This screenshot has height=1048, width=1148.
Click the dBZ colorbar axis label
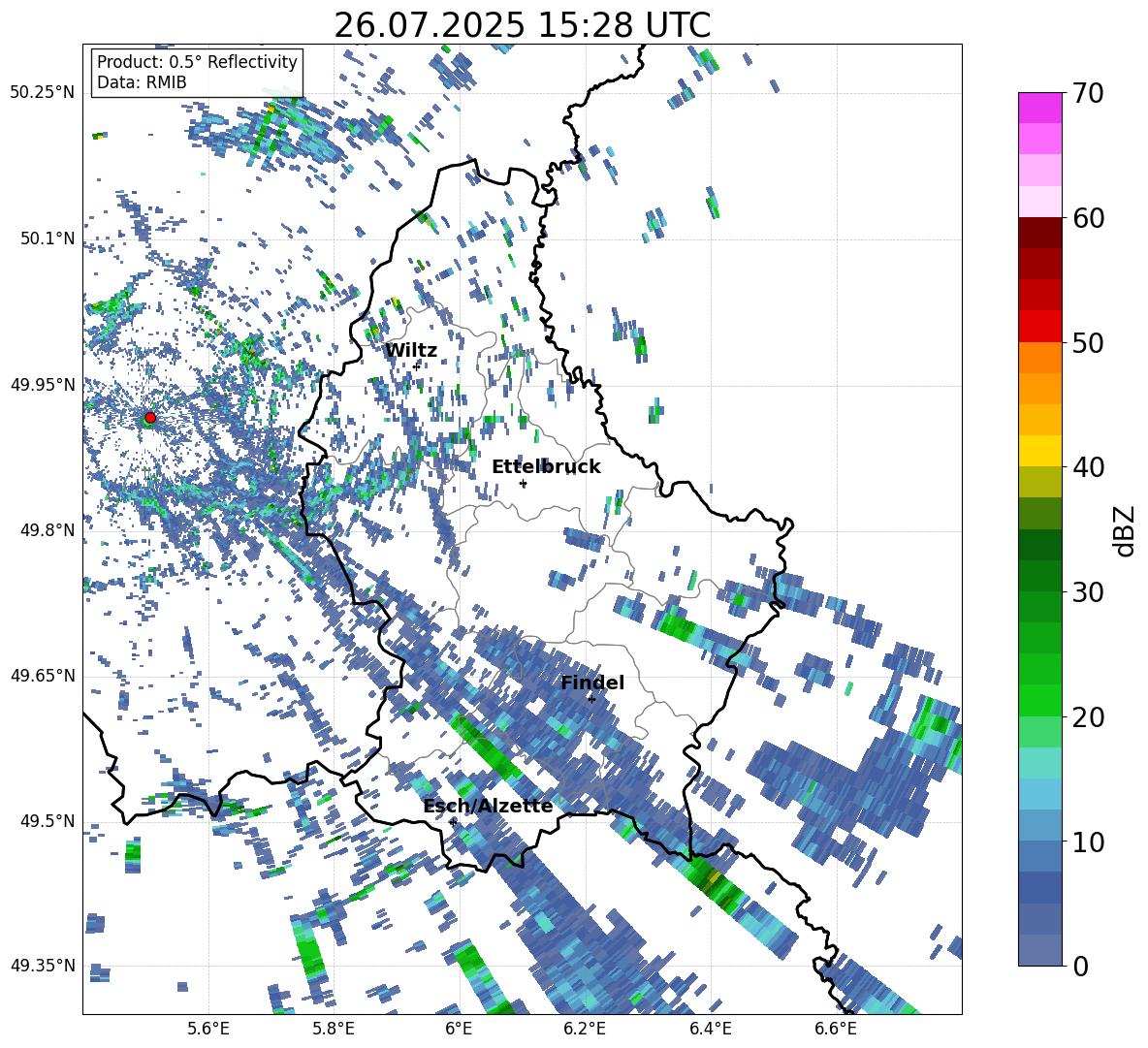[1125, 530]
